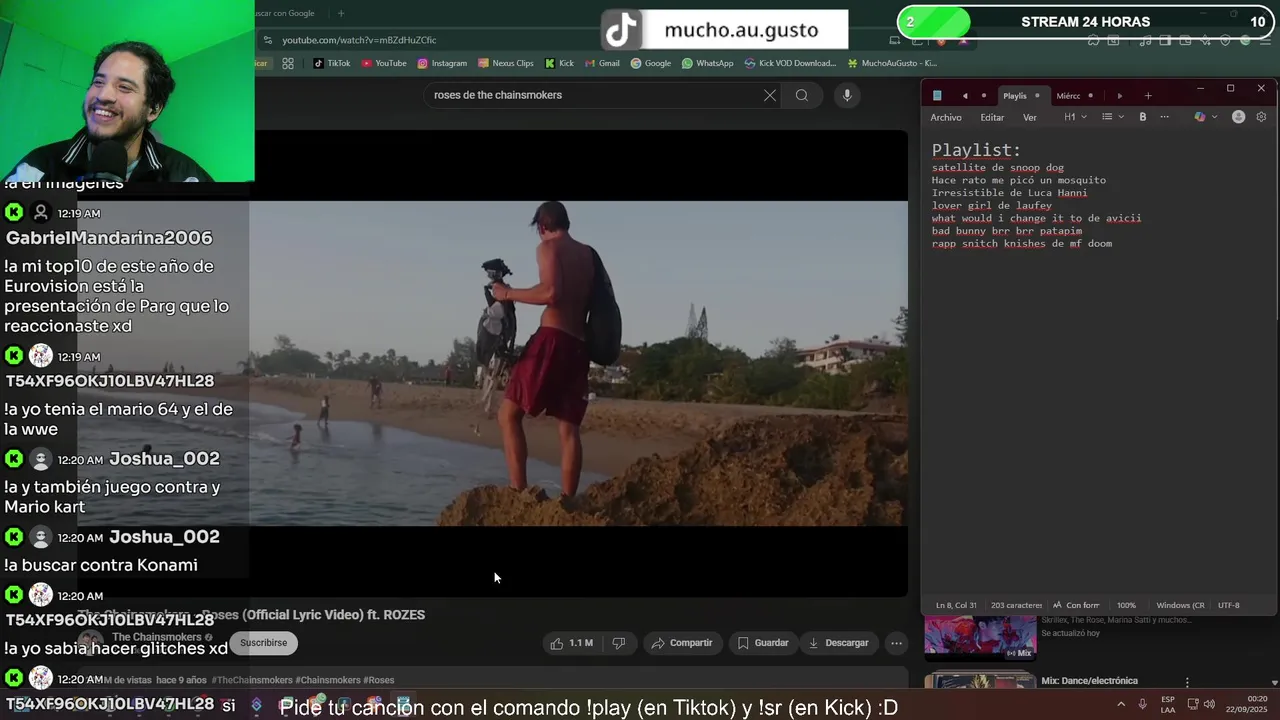Open the apps grid in bookmarks bar
The image size is (1280, 720).
[x=288, y=63]
